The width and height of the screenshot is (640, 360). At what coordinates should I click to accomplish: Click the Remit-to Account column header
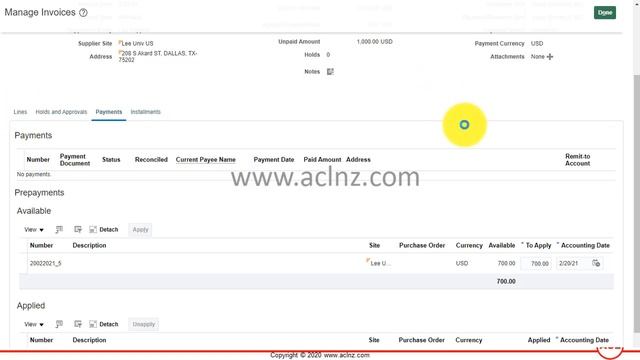[x=578, y=160]
